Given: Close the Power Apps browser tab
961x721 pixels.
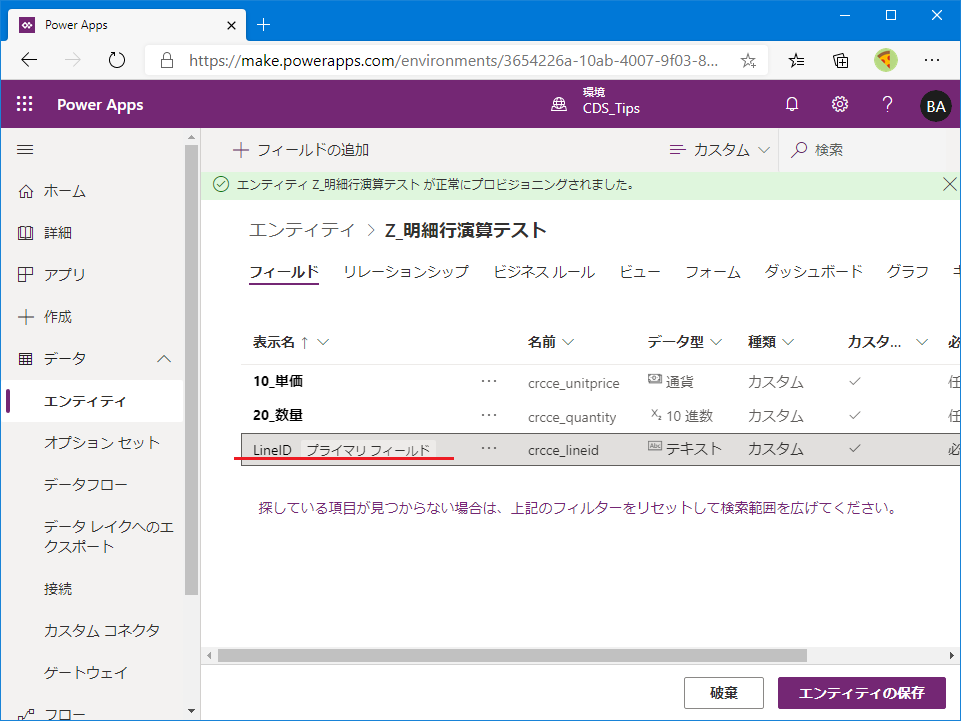Looking at the screenshot, I should click(231, 25).
